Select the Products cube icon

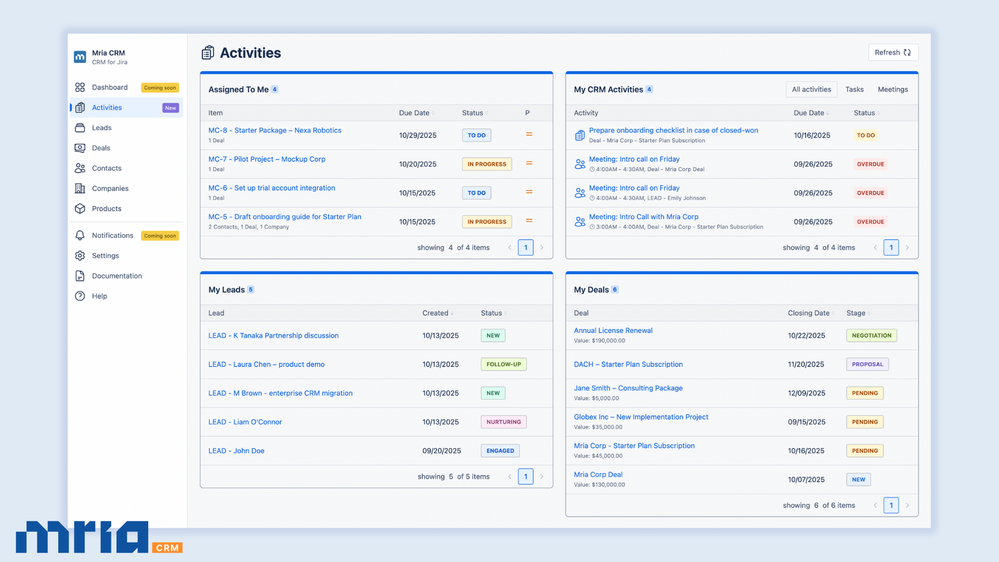pyautogui.click(x=80, y=209)
